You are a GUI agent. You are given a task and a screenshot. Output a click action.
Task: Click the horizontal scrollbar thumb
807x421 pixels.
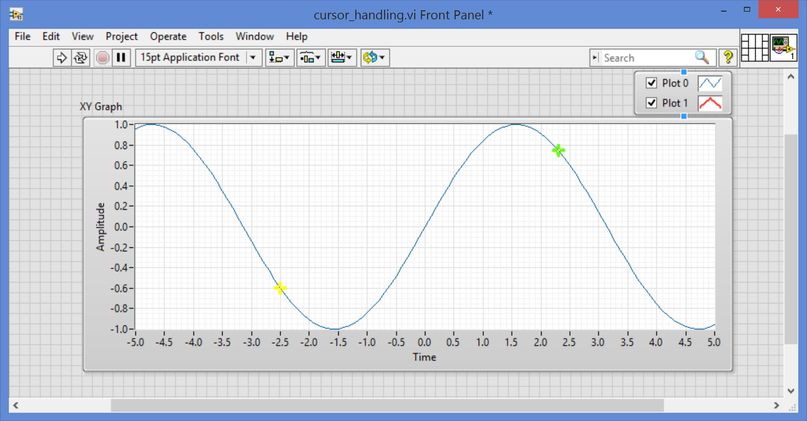tap(387, 406)
